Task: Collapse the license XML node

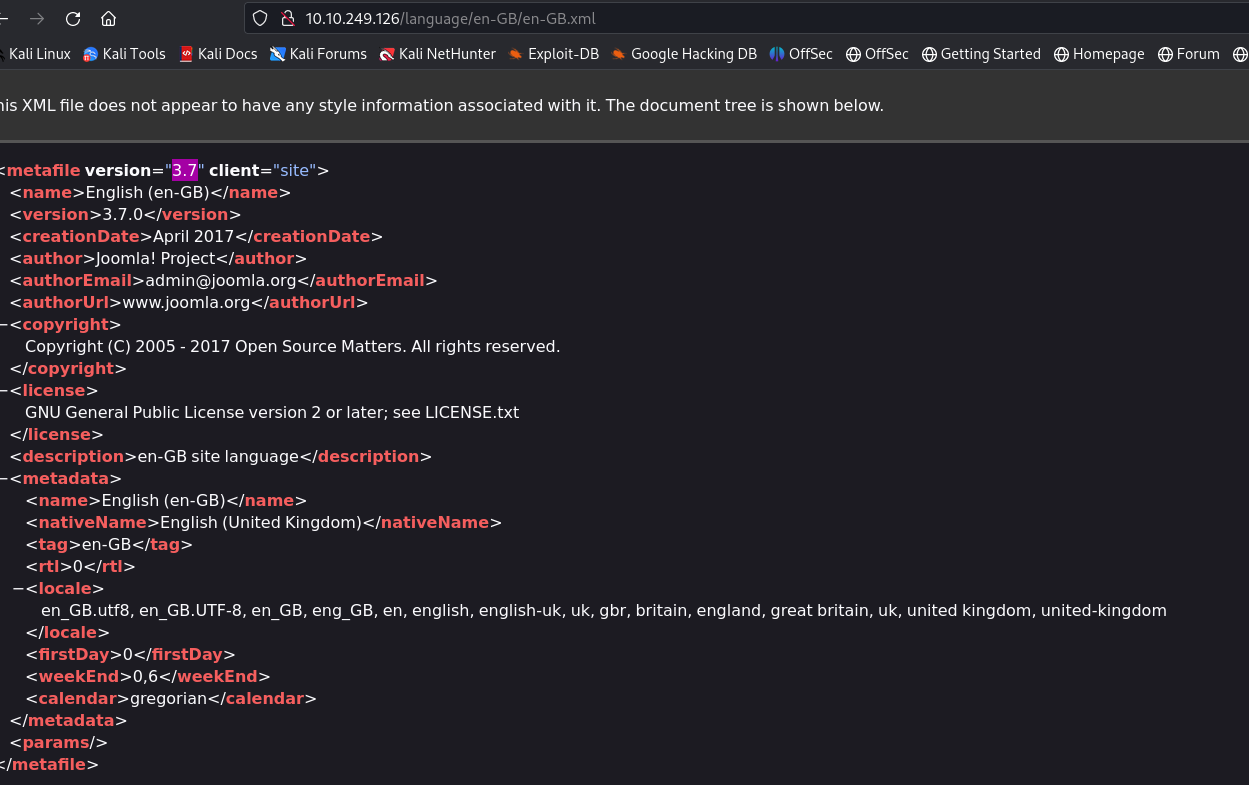Action: (x=3, y=391)
